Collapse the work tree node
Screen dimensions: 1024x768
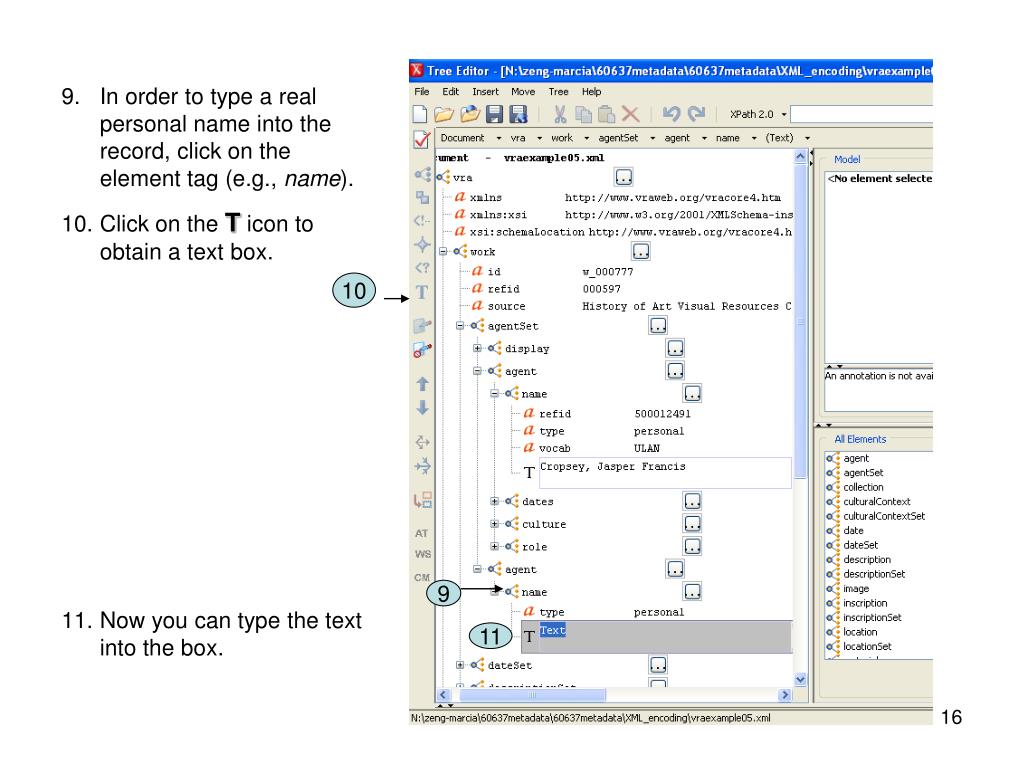[x=443, y=251]
